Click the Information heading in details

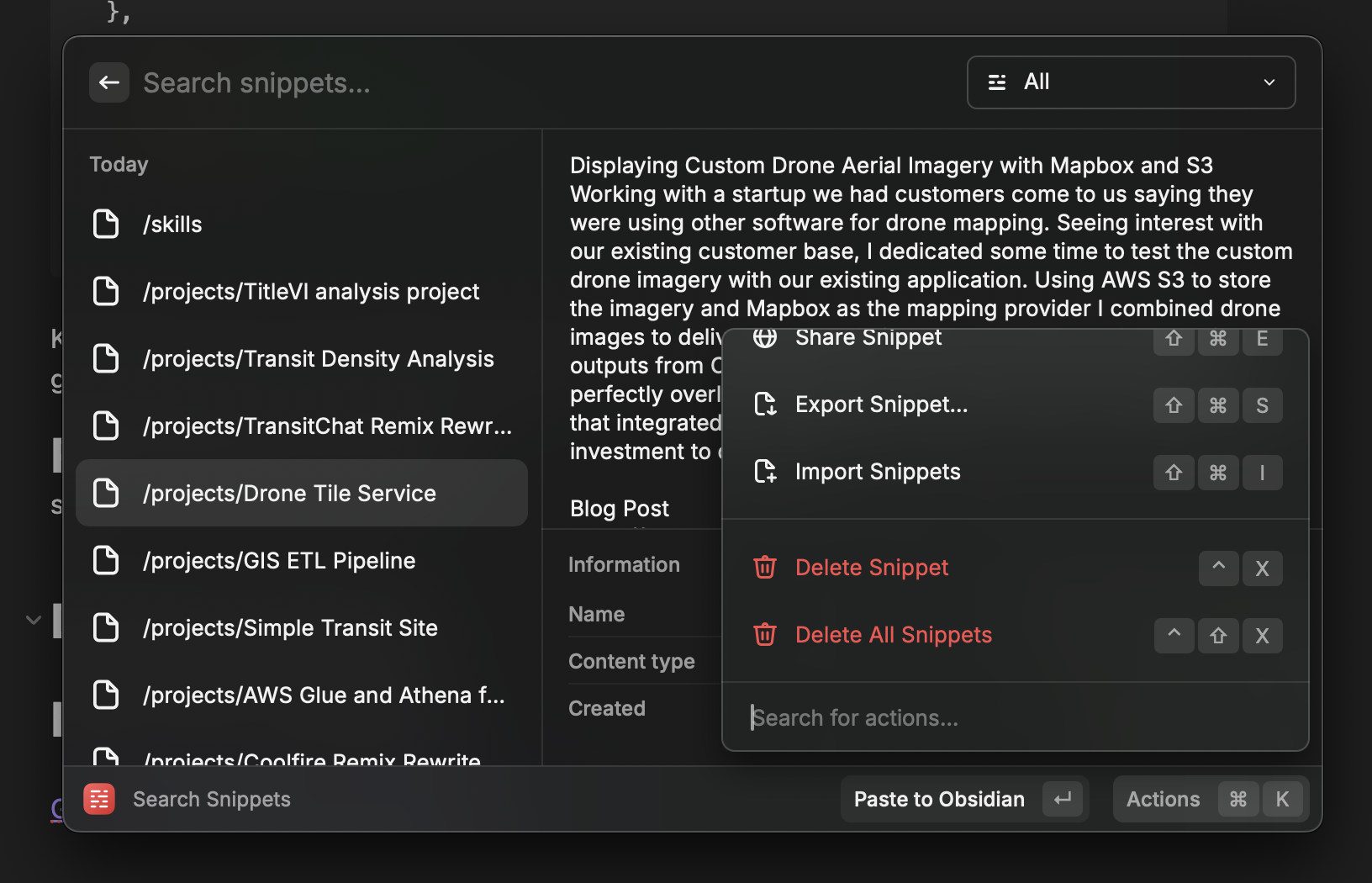pos(624,565)
